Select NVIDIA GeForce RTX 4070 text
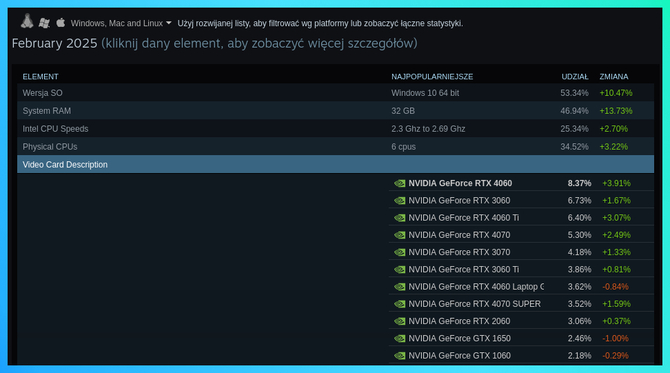This screenshot has width=670, height=373. tap(459, 235)
